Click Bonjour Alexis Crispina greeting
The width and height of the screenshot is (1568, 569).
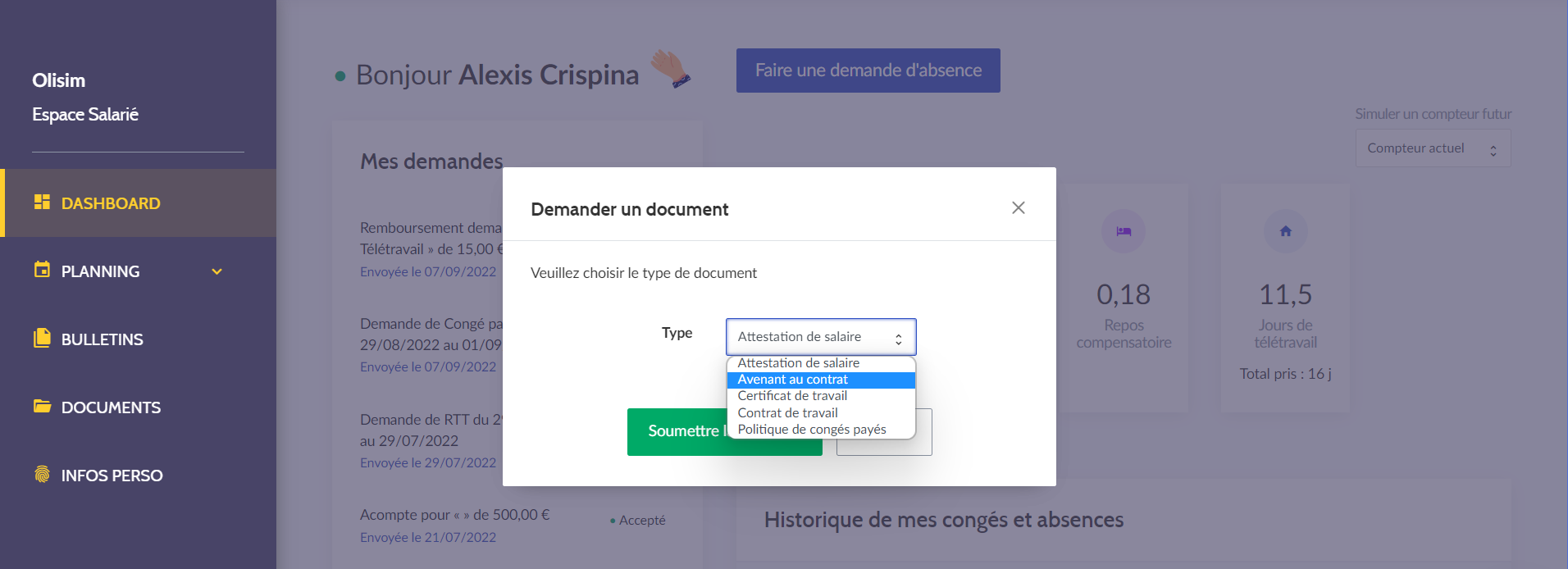(497, 75)
